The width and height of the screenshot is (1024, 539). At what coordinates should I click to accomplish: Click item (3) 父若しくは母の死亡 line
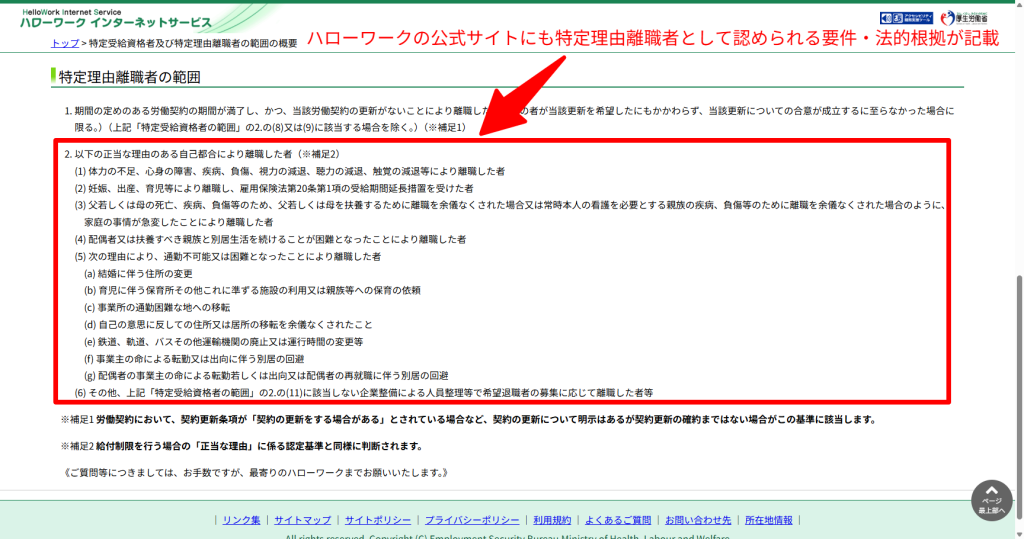click(x=510, y=214)
